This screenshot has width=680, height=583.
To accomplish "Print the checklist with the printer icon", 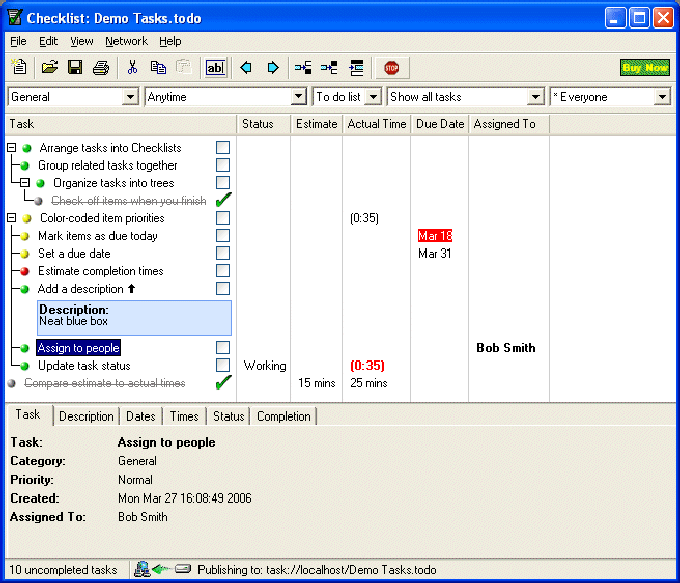I will [x=101, y=68].
